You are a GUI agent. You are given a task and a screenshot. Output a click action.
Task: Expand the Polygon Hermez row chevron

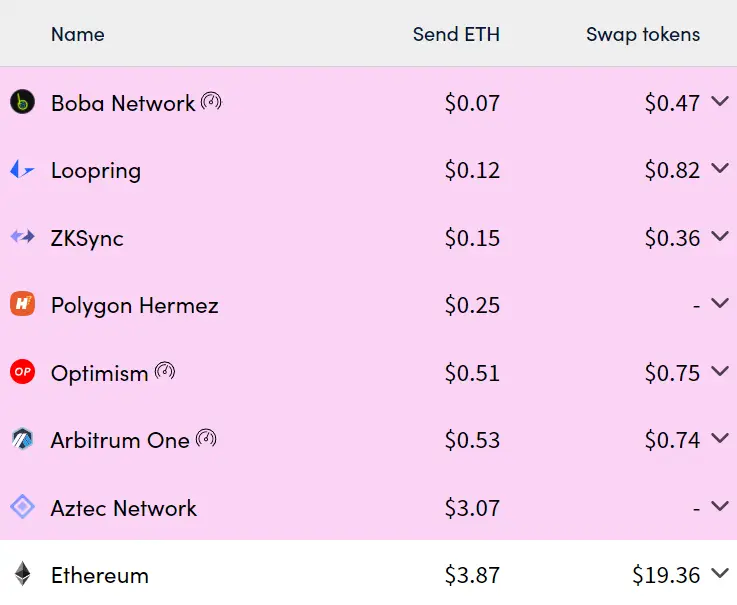coord(720,304)
